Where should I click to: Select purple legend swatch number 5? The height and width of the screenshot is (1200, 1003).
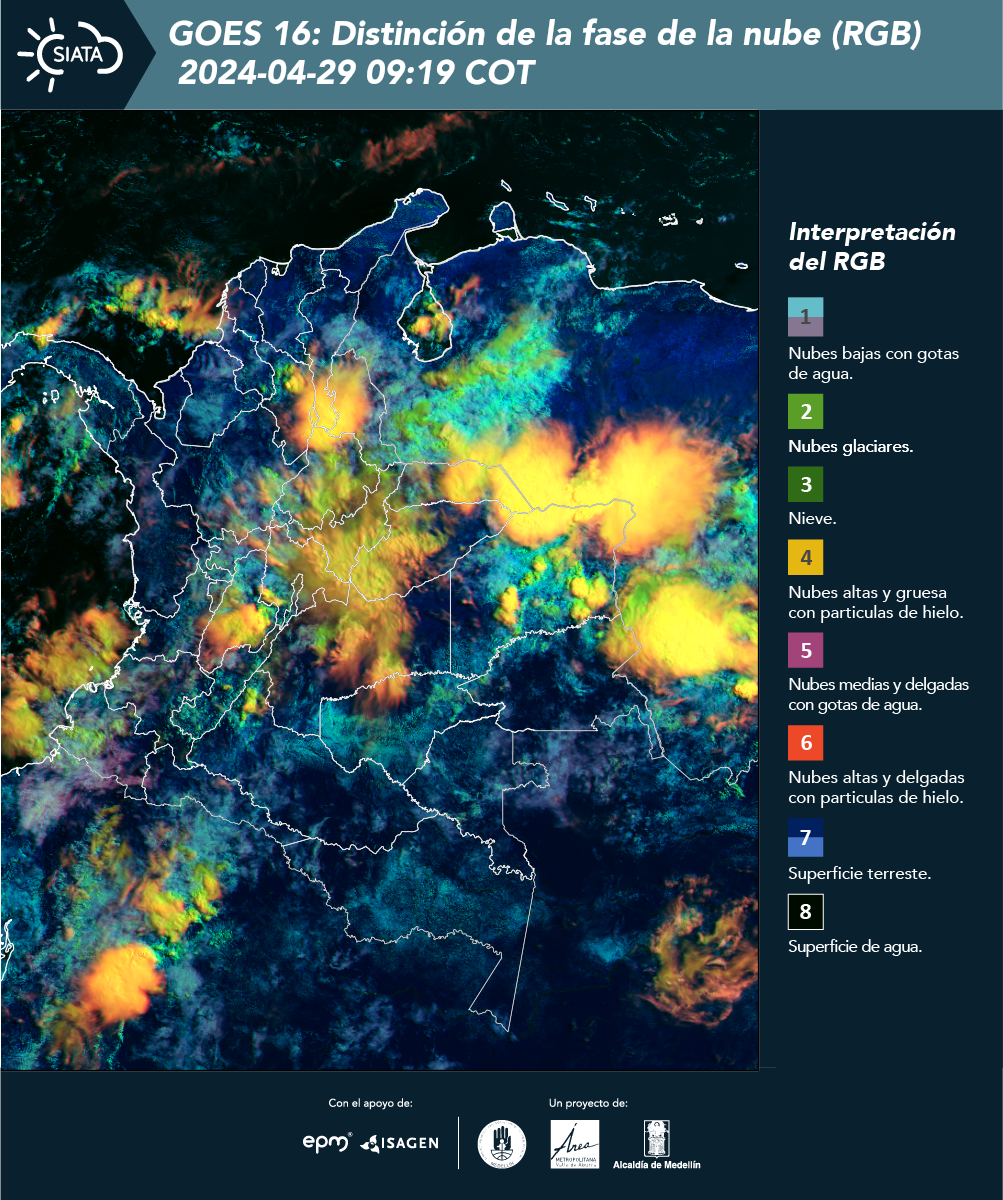806,651
